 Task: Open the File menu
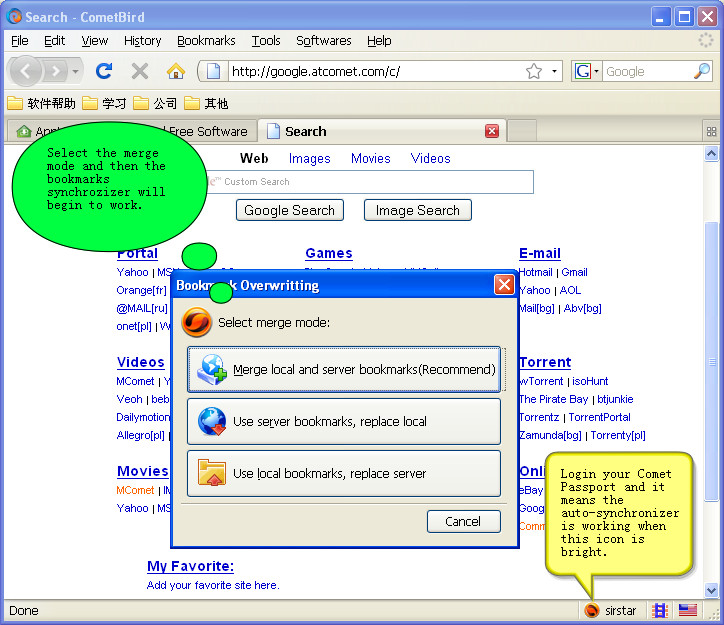[19, 41]
